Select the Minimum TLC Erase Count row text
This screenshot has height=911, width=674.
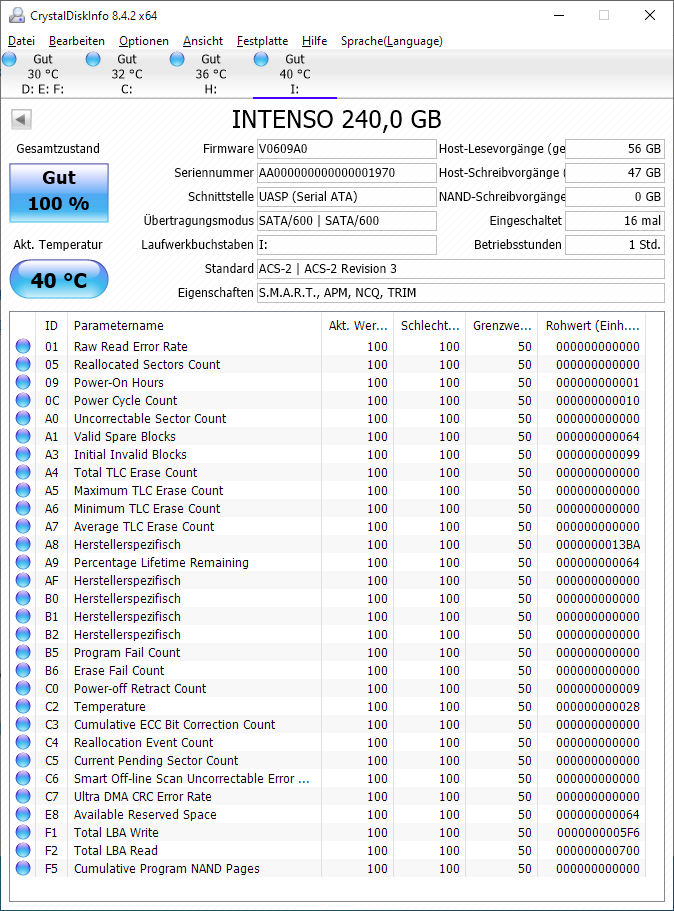pos(147,508)
